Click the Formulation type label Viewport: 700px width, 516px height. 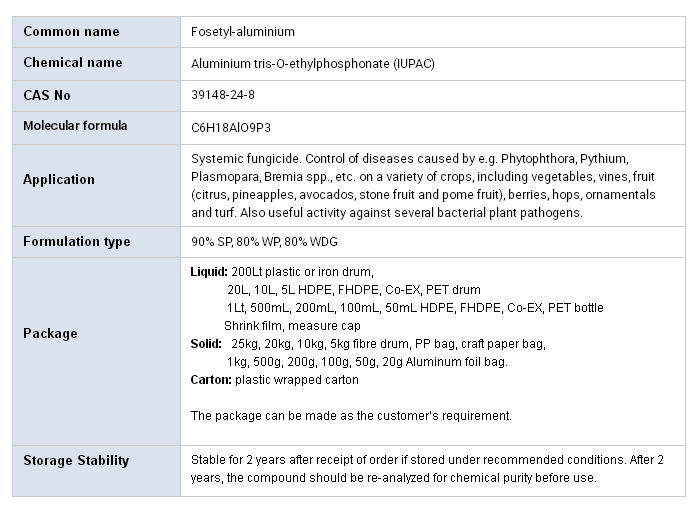point(77,241)
